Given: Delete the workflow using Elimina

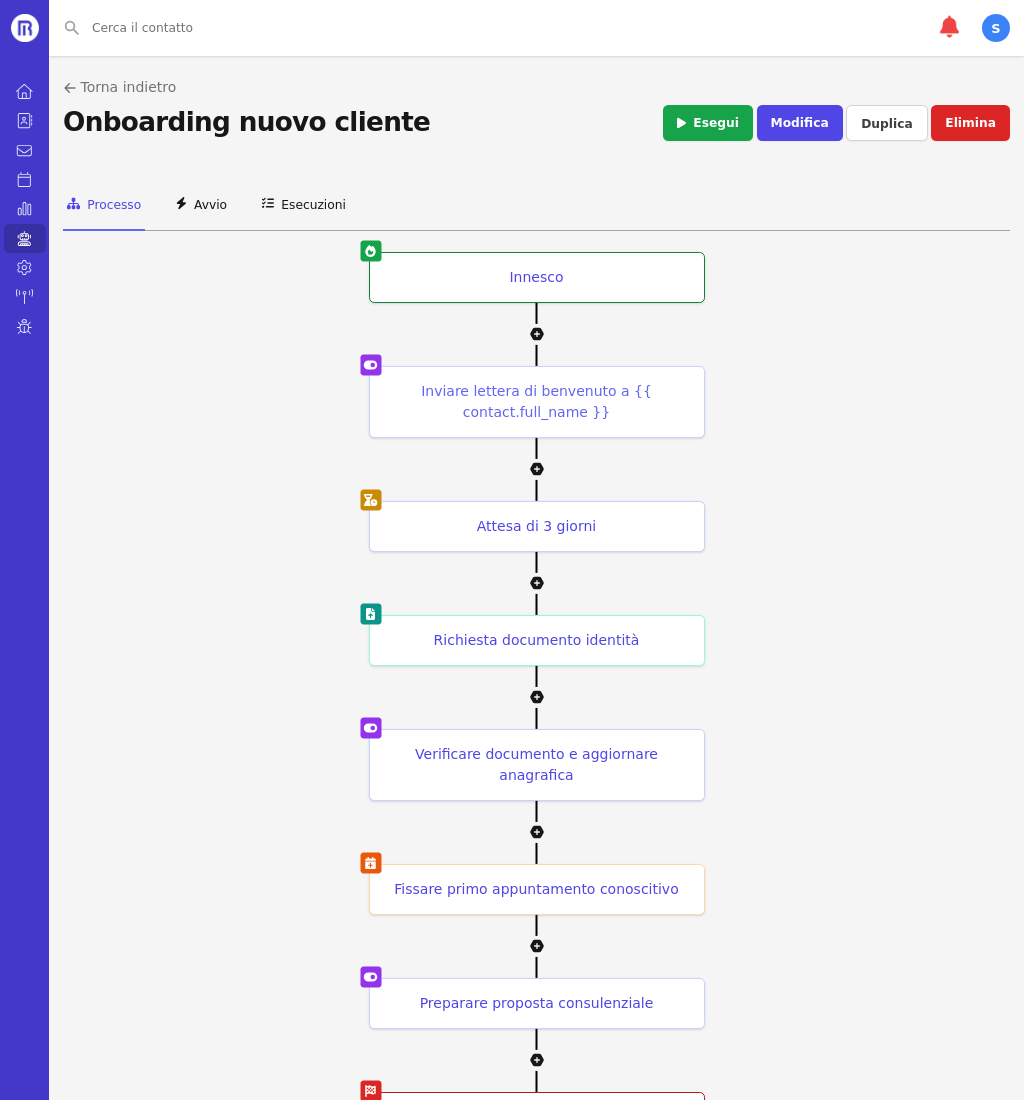Looking at the screenshot, I should click(x=970, y=122).
